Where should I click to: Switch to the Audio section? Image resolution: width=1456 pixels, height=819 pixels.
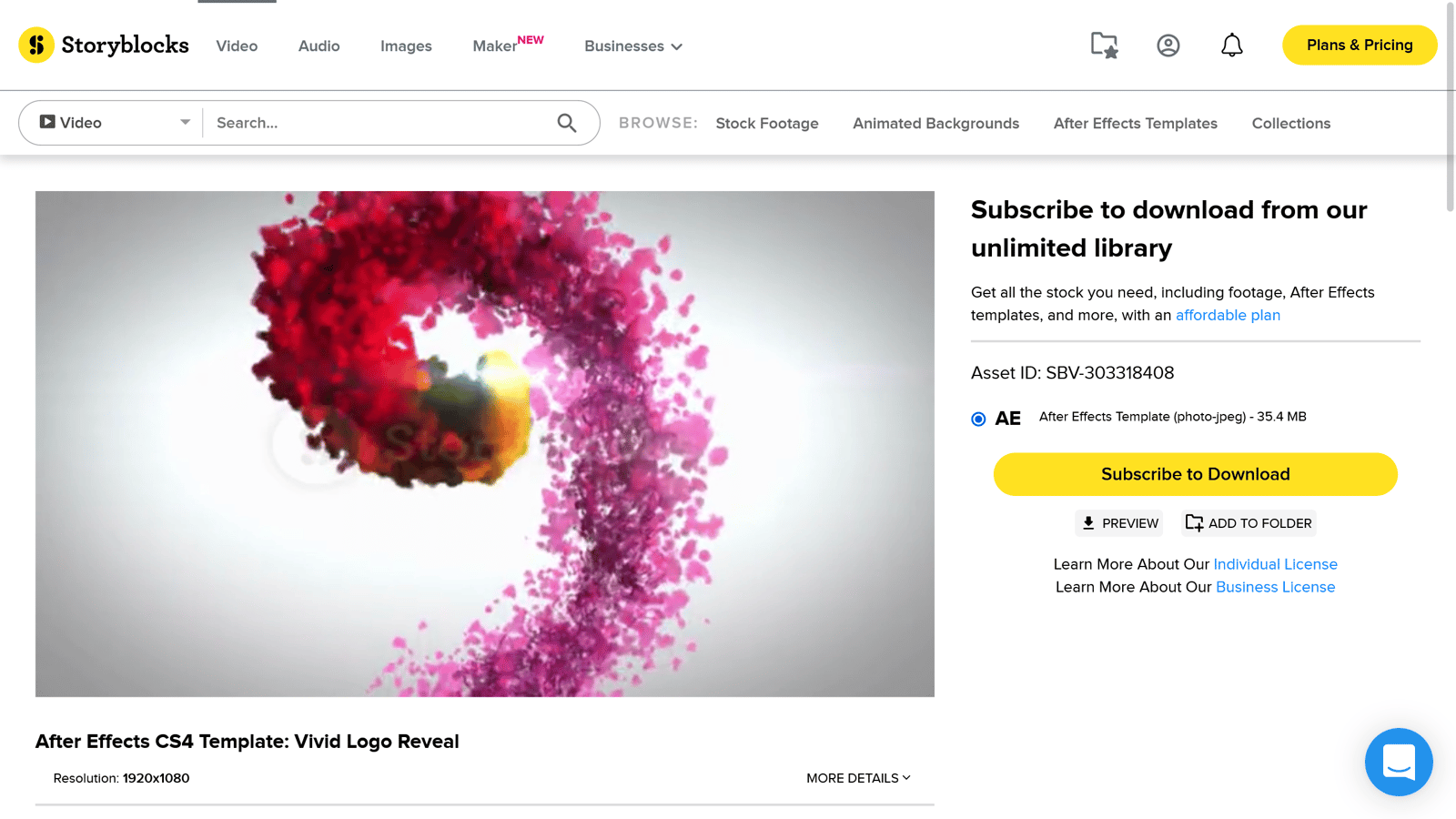pyautogui.click(x=318, y=45)
